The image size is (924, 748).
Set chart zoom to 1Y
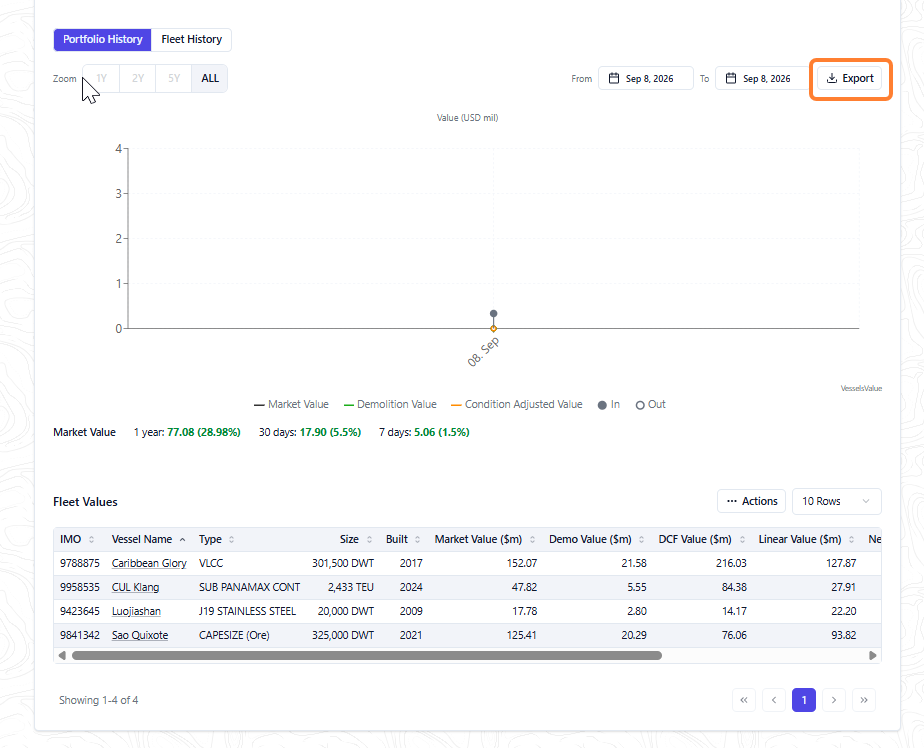point(101,78)
